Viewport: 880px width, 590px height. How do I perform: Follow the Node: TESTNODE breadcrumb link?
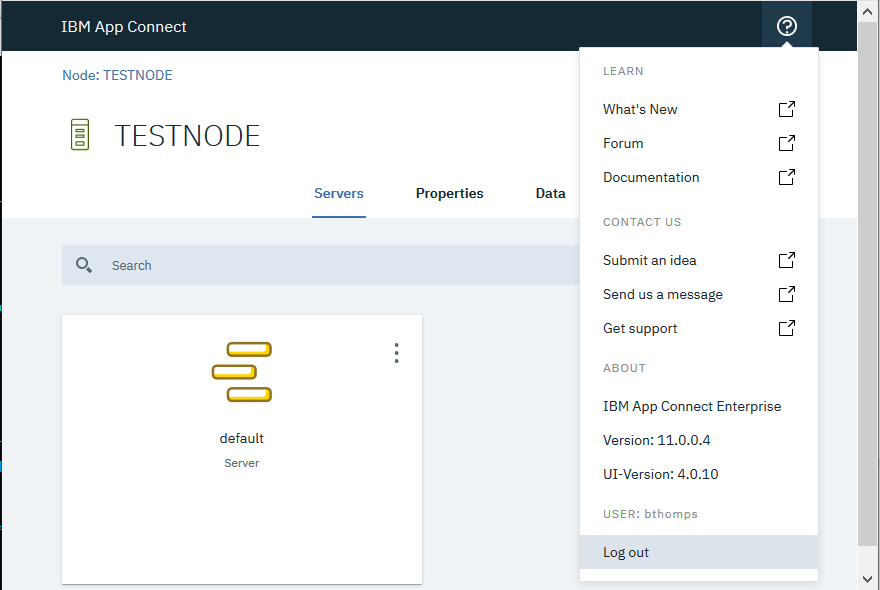coord(117,75)
